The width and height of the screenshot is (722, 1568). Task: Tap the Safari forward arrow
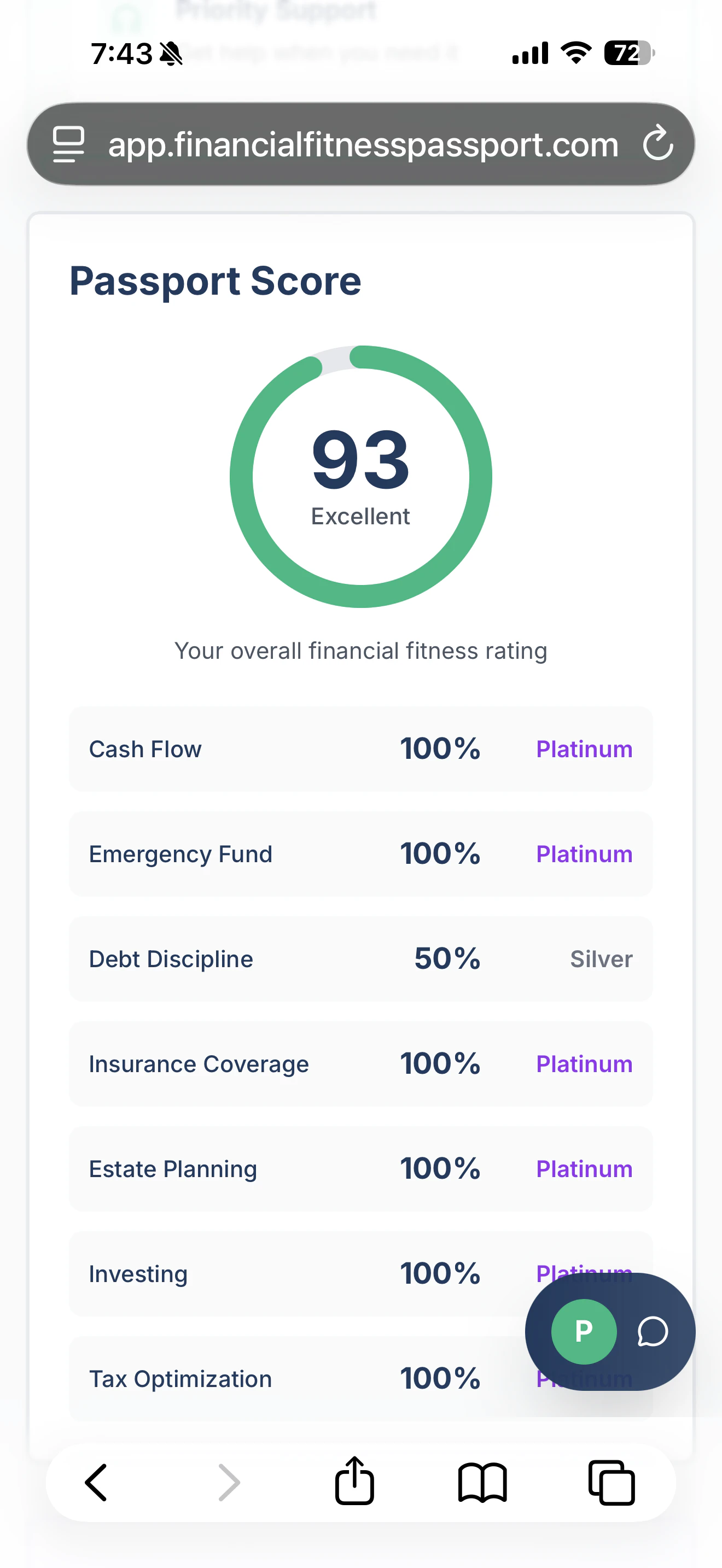click(x=229, y=1483)
